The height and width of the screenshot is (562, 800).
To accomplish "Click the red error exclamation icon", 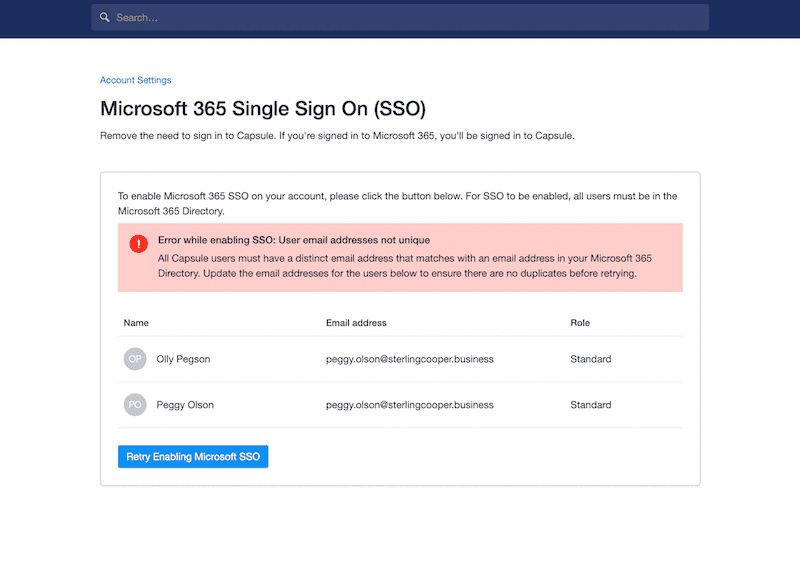I will tap(138, 244).
